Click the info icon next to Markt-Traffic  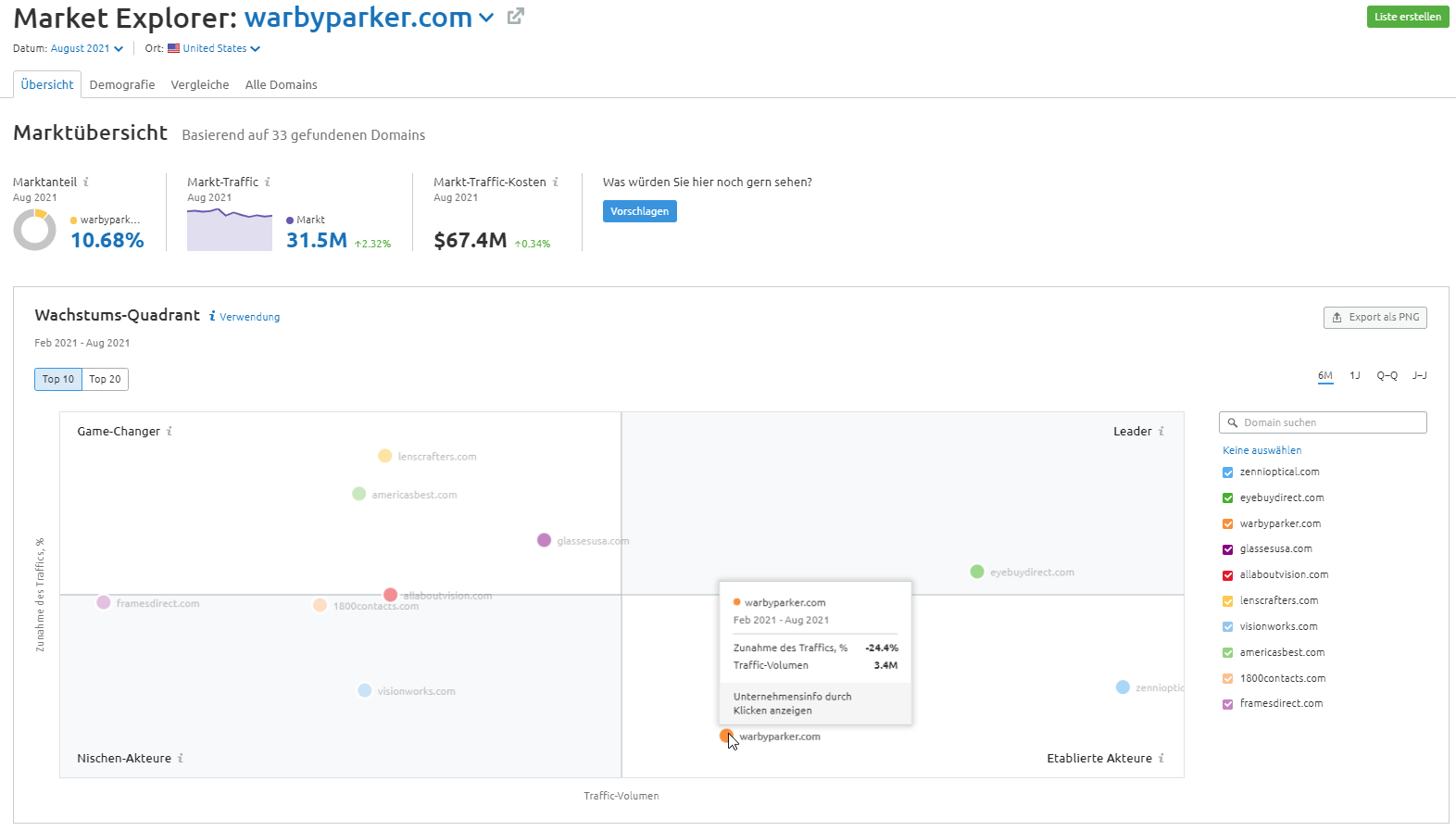click(x=268, y=182)
